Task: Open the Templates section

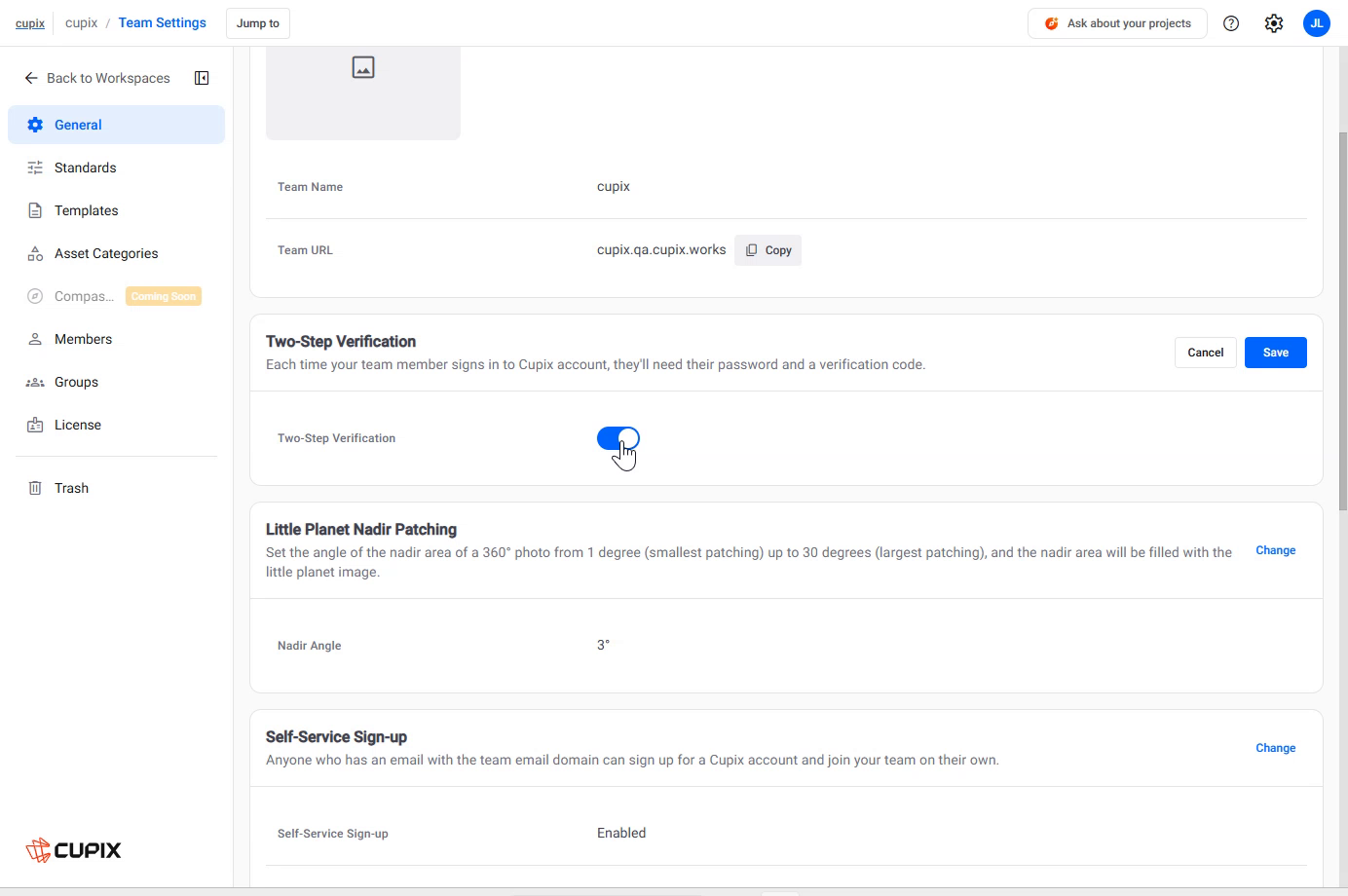Action: click(116, 210)
